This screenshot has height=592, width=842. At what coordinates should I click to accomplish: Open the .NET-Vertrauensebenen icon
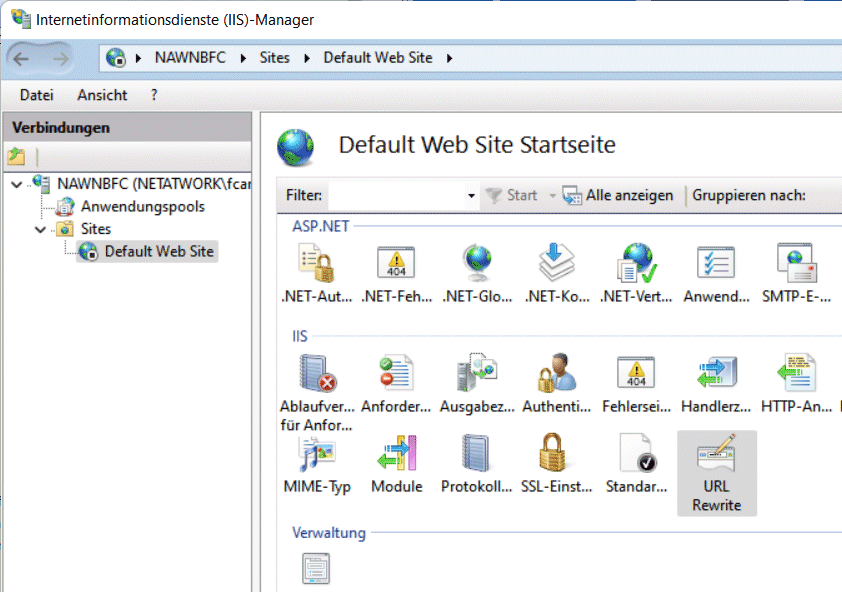click(x=636, y=262)
